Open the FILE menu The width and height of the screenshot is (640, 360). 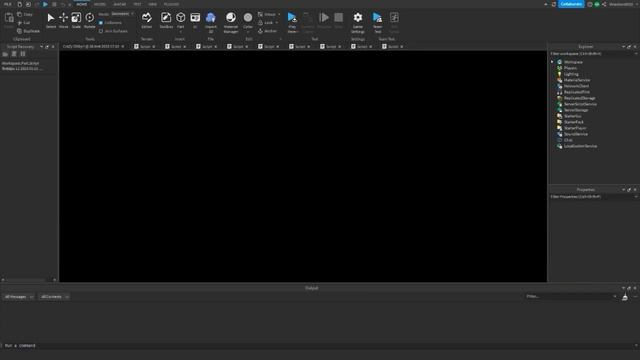point(7,4)
